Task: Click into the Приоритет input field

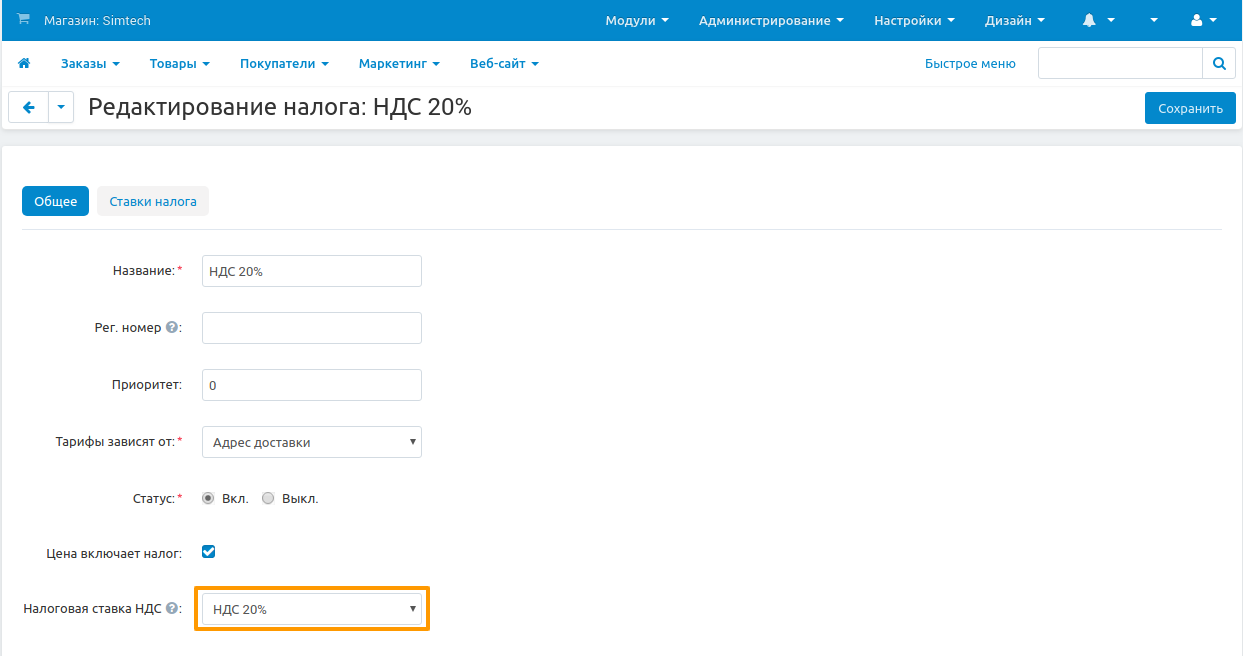Action: (x=311, y=385)
